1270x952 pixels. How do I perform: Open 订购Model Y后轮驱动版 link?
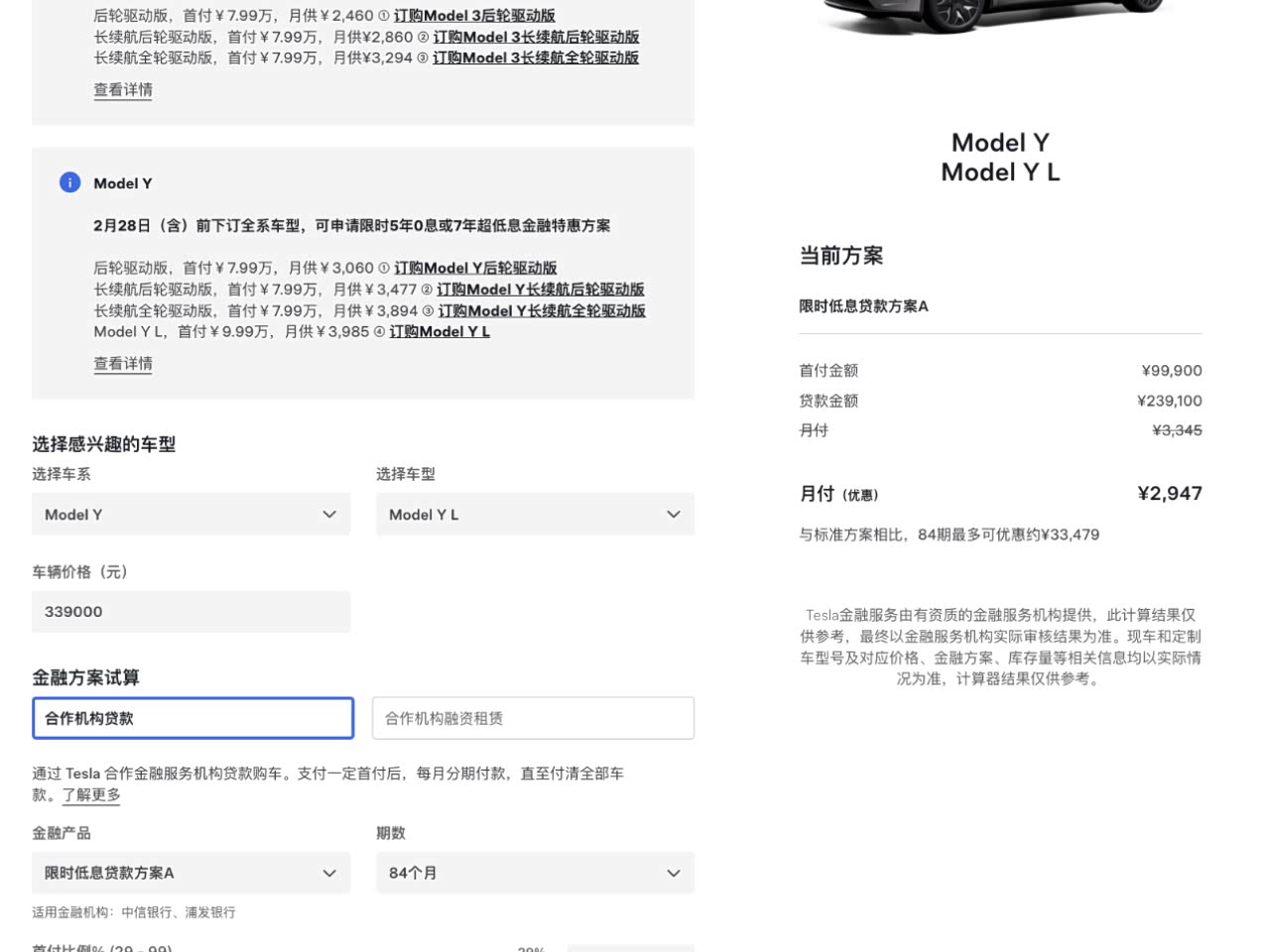coord(475,268)
